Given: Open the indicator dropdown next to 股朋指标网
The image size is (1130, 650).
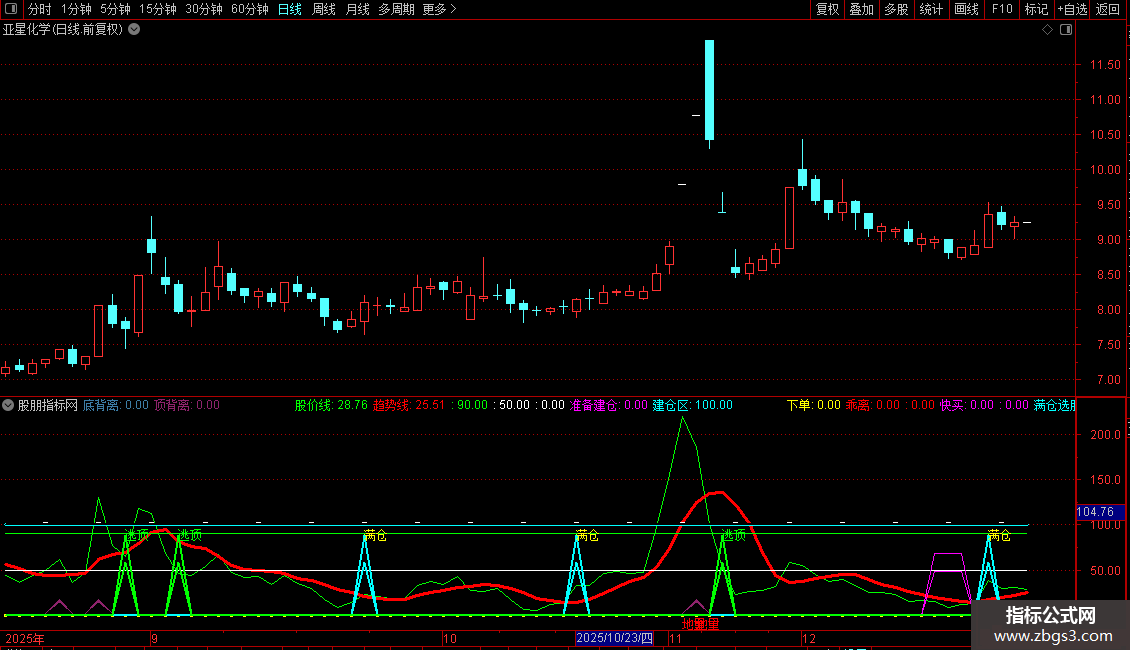Looking at the screenshot, I should click(8, 405).
